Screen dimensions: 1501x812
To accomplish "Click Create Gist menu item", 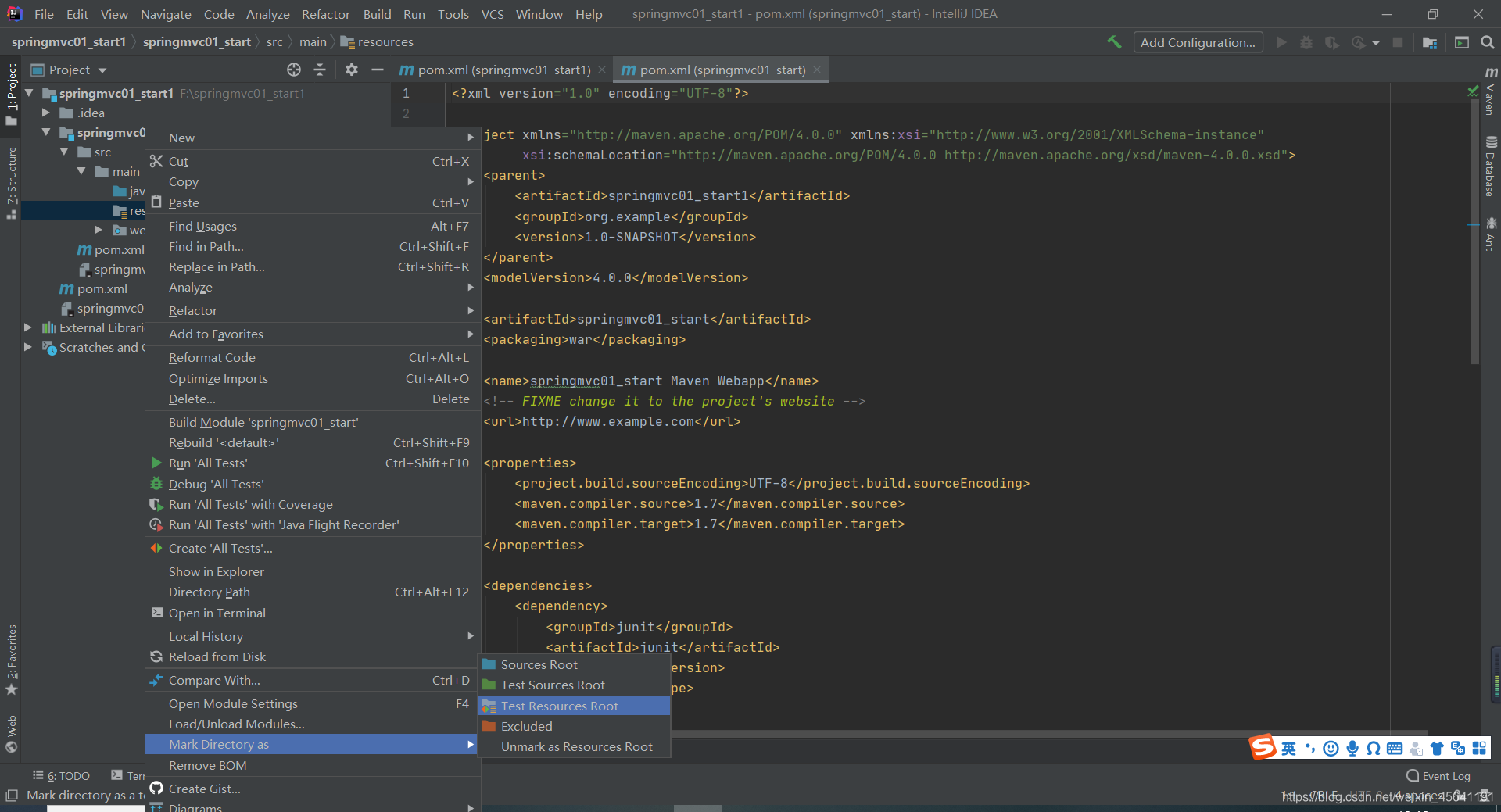I will pyautogui.click(x=313, y=789).
